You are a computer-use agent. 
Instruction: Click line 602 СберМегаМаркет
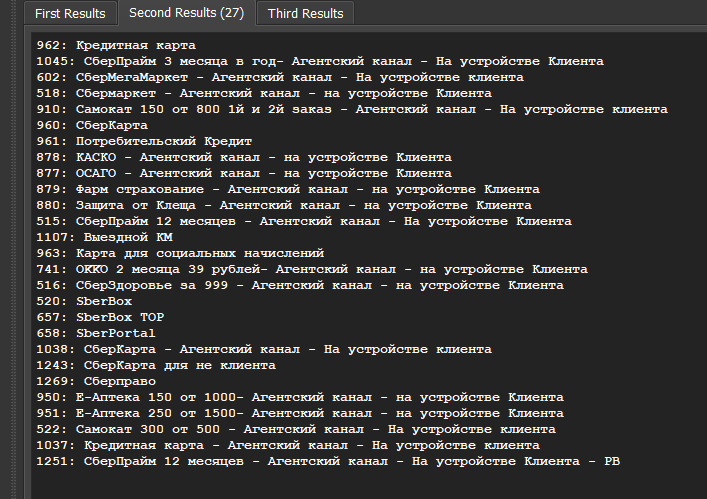point(280,77)
